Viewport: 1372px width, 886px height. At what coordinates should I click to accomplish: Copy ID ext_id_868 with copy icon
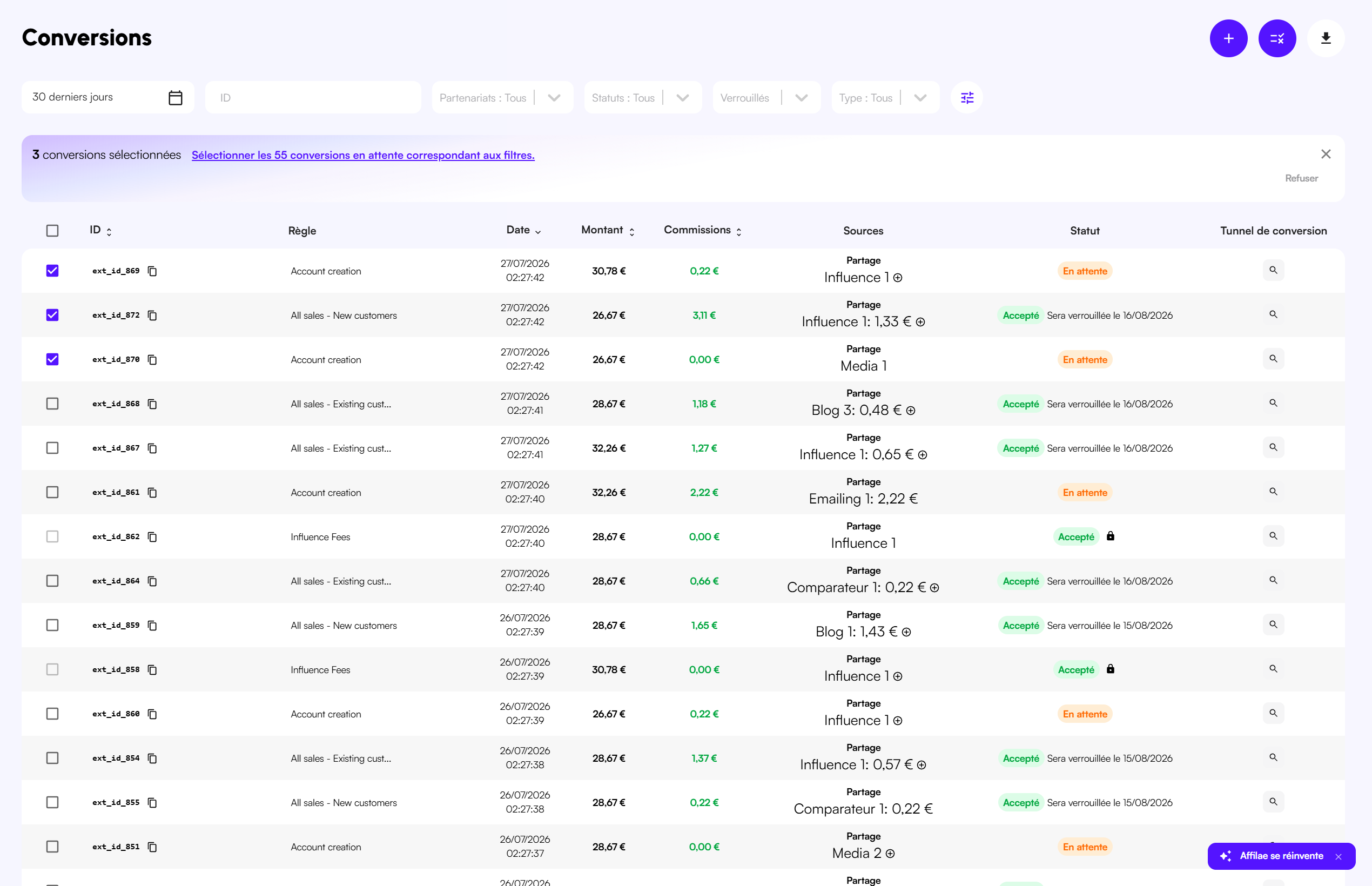(152, 404)
